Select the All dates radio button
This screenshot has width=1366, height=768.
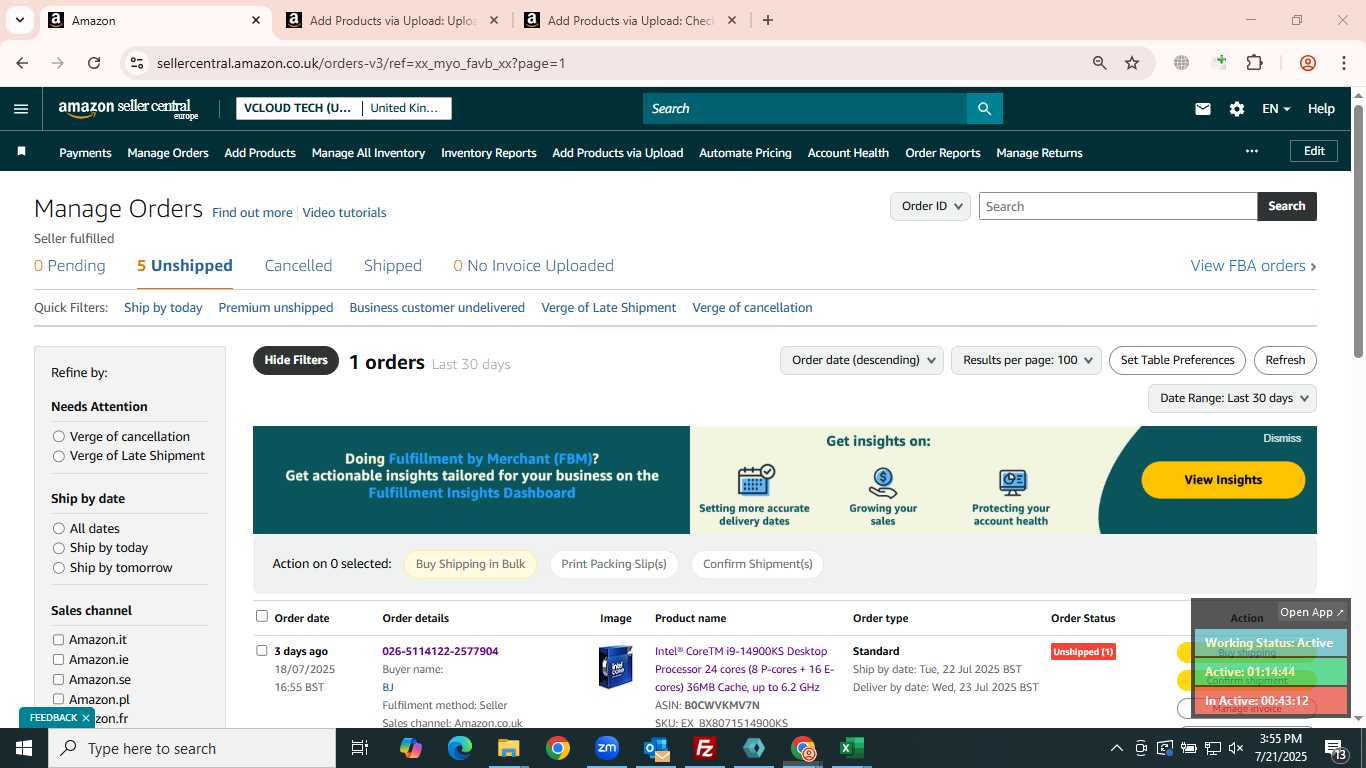(x=59, y=528)
